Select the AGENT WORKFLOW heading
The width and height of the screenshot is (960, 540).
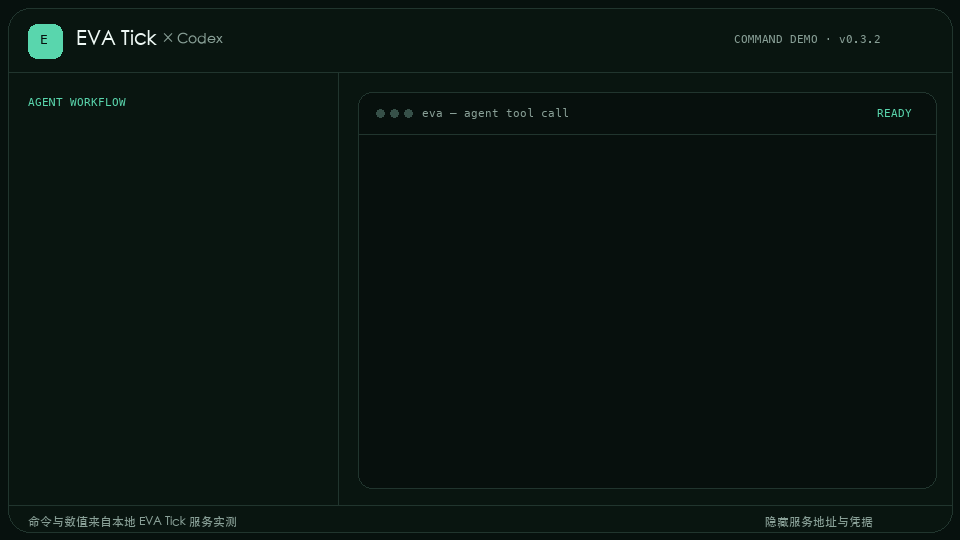[77, 102]
